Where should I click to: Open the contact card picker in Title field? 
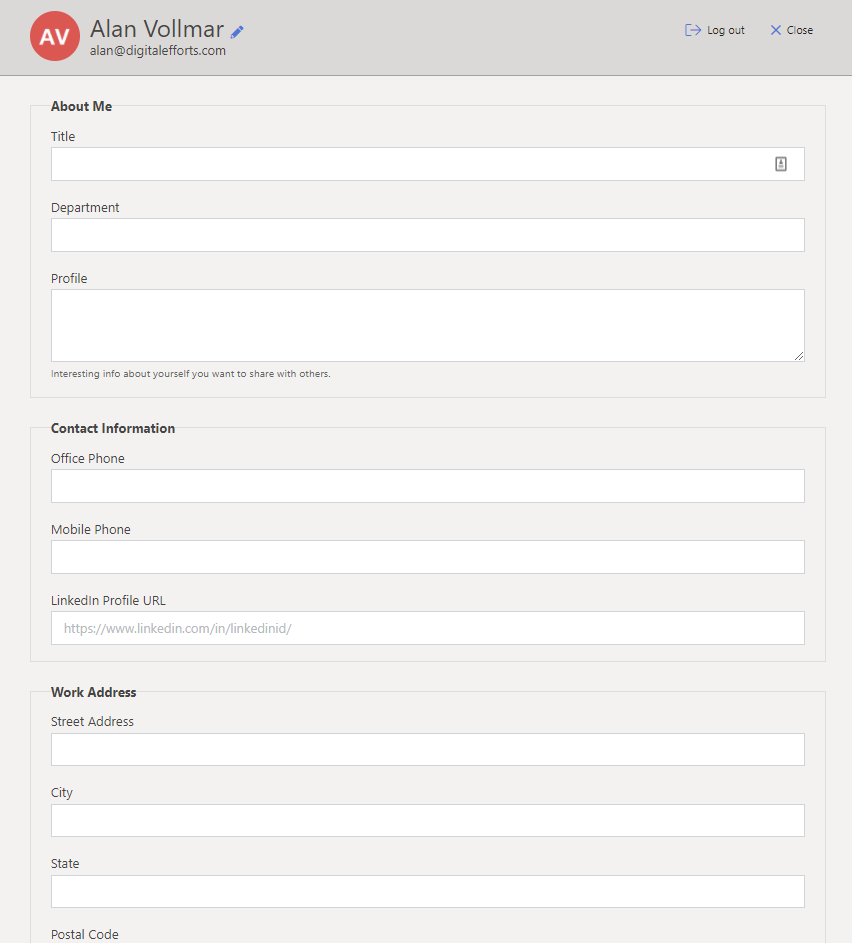tap(781, 163)
